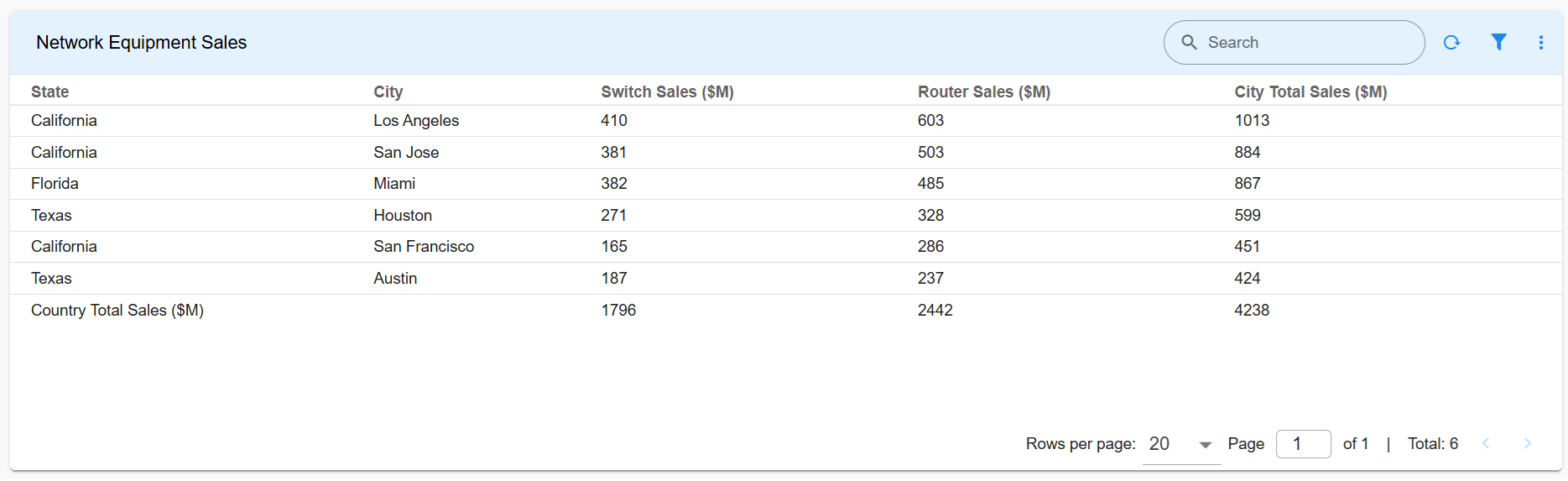Click the Miami row in the table
The height and width of the screenshot is (481, 1568).
coord(394,184)
